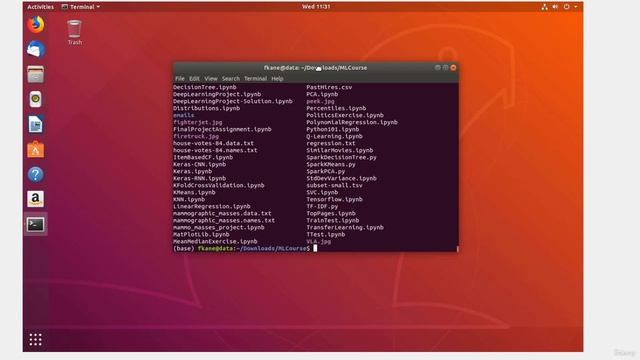640x360 pixels.
Task: Open the File menu in terminal
Action: point(180,78)
